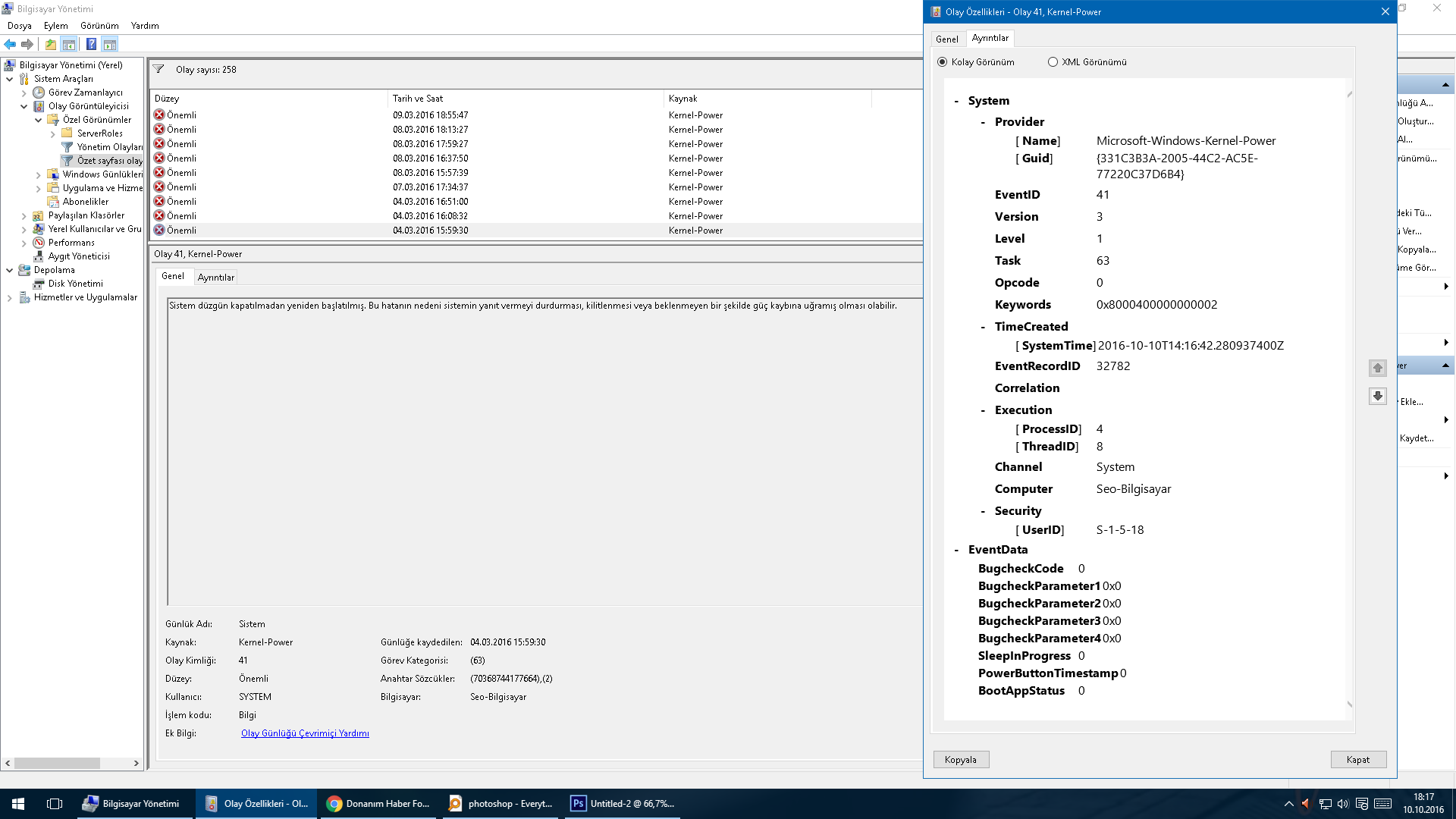
Task: Click the previous event up-arrow button
Action: 1377,368
